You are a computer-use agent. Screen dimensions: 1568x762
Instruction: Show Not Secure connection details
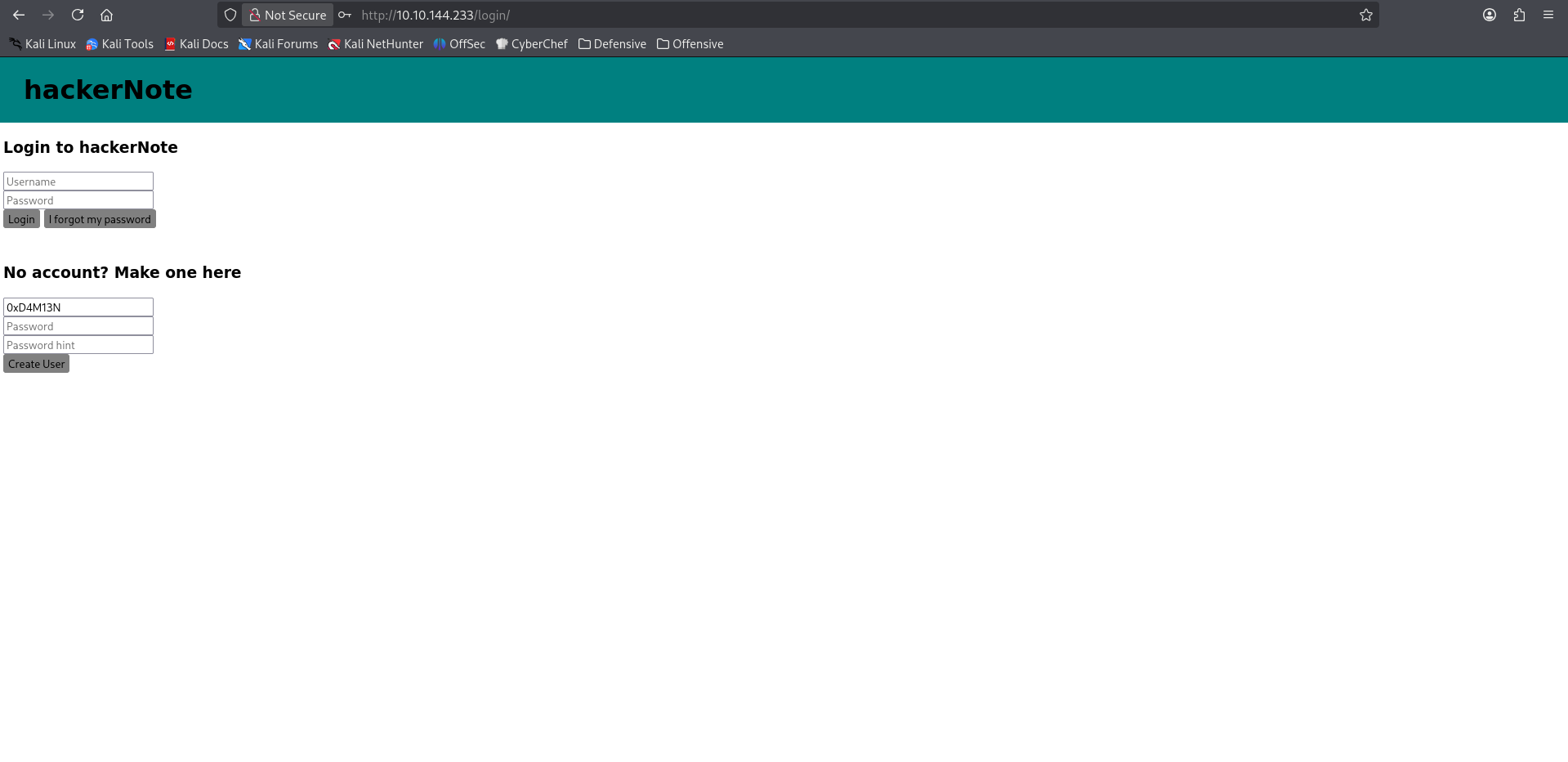point(288,15)
